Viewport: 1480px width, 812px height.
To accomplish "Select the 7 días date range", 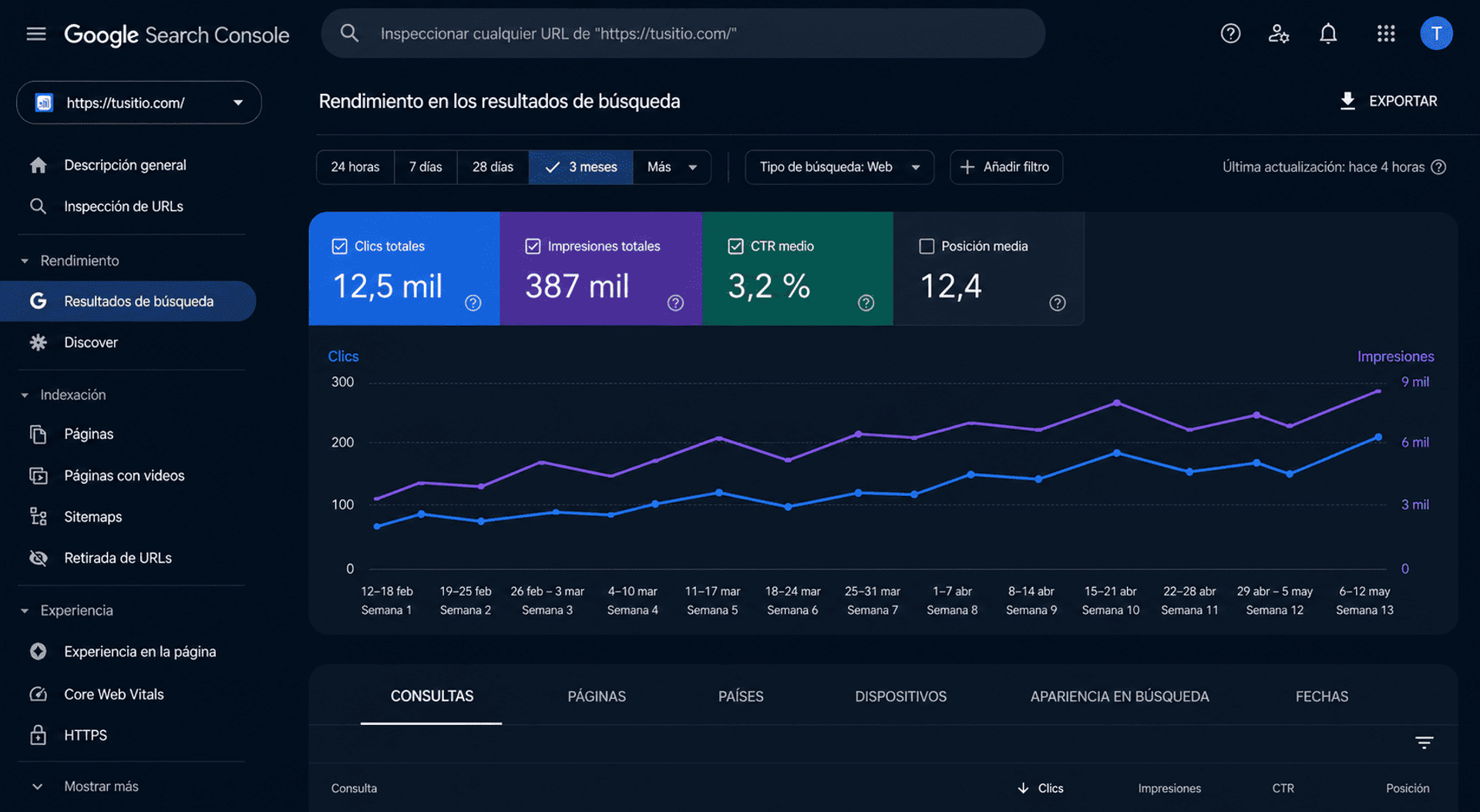I will 425,167.
